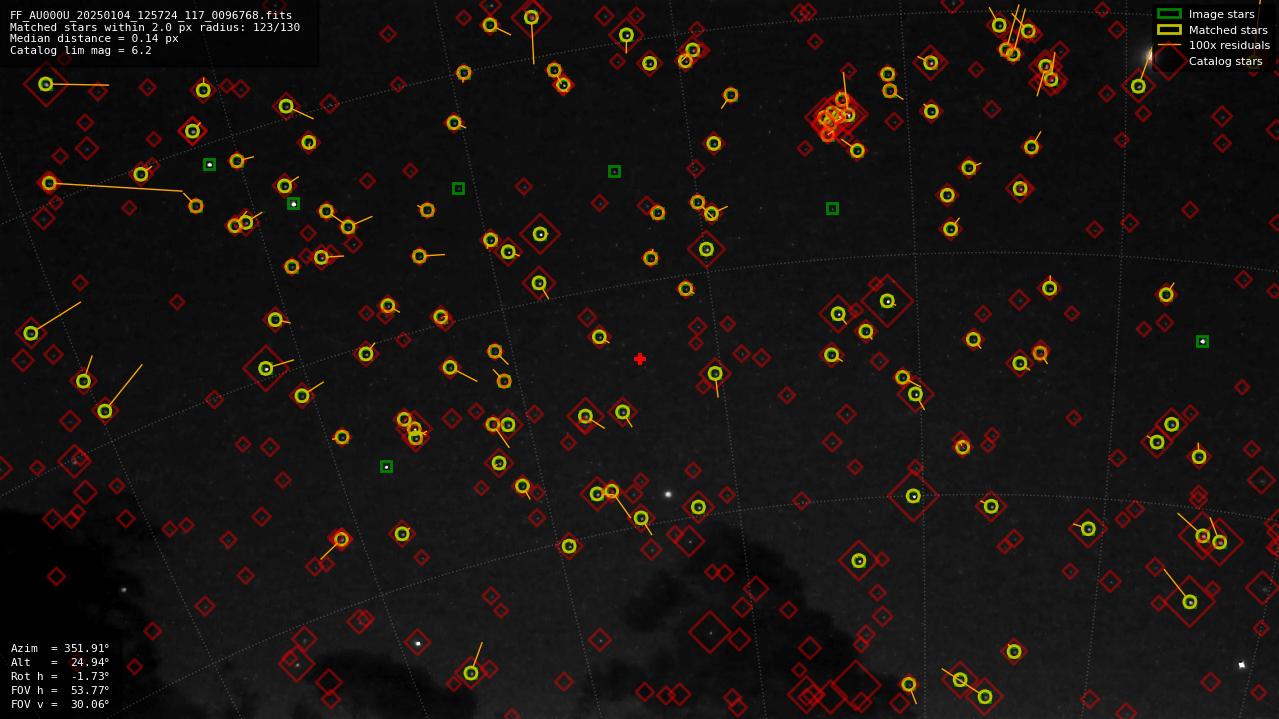Select the 'Catalog lim mag = 6.2' text
The height and width of the screenshot is (719, 1279).
tap(81, 50)
